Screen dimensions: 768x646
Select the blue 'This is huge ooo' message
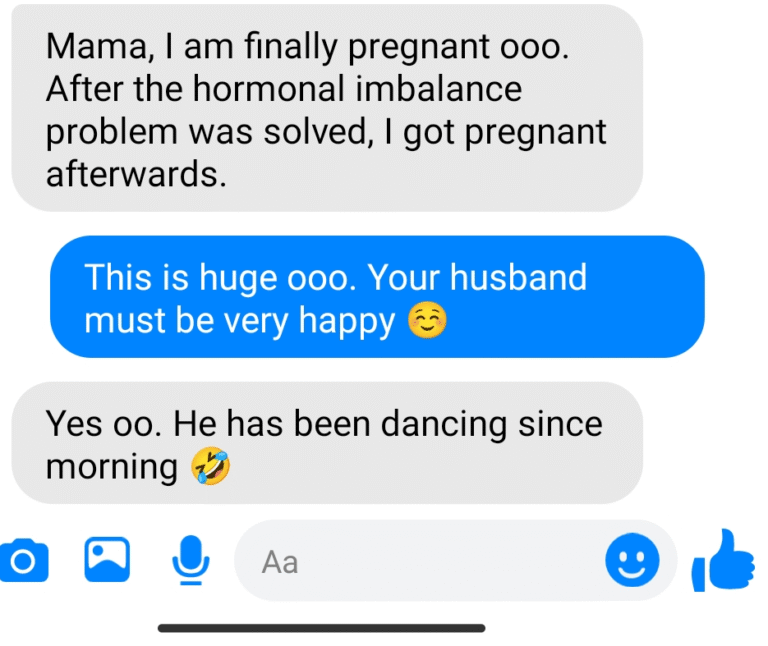pyautogui.click(x=377, y=297)
